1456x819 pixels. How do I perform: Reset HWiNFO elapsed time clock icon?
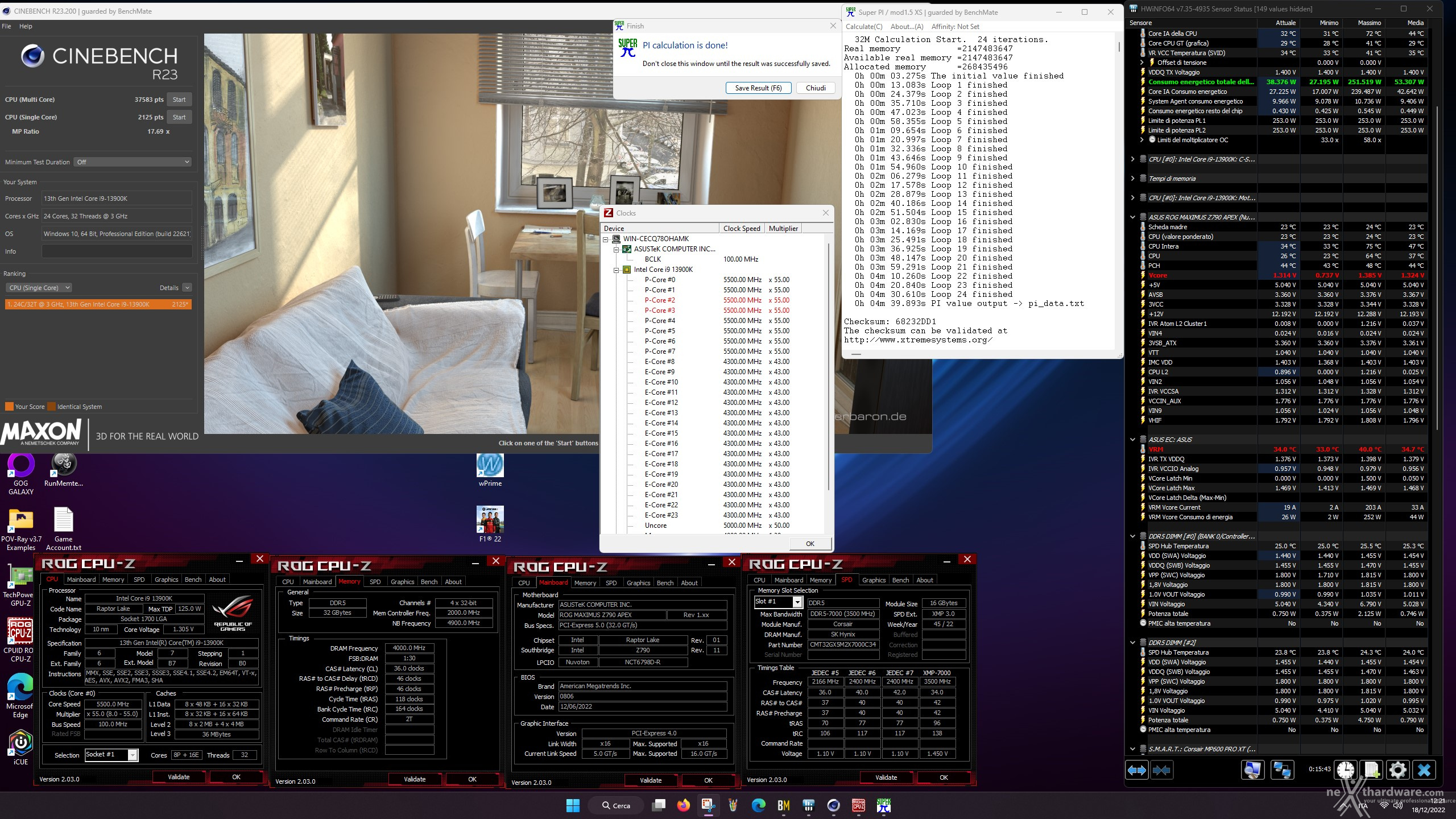(1346, 770)
